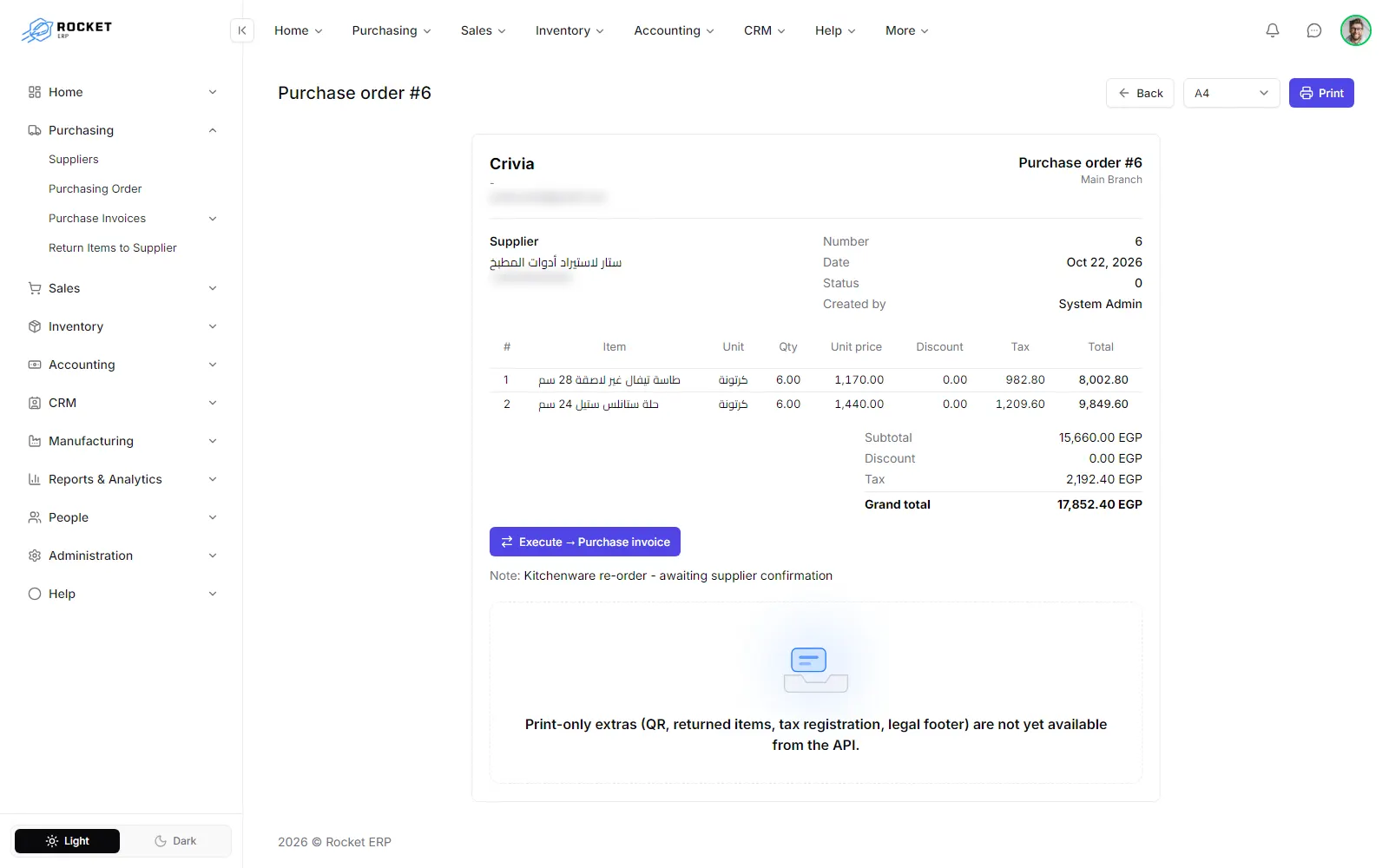Click the Administration gear icon in sidebar
Screen dimensions: 1389x868
[x=35, y=556]
